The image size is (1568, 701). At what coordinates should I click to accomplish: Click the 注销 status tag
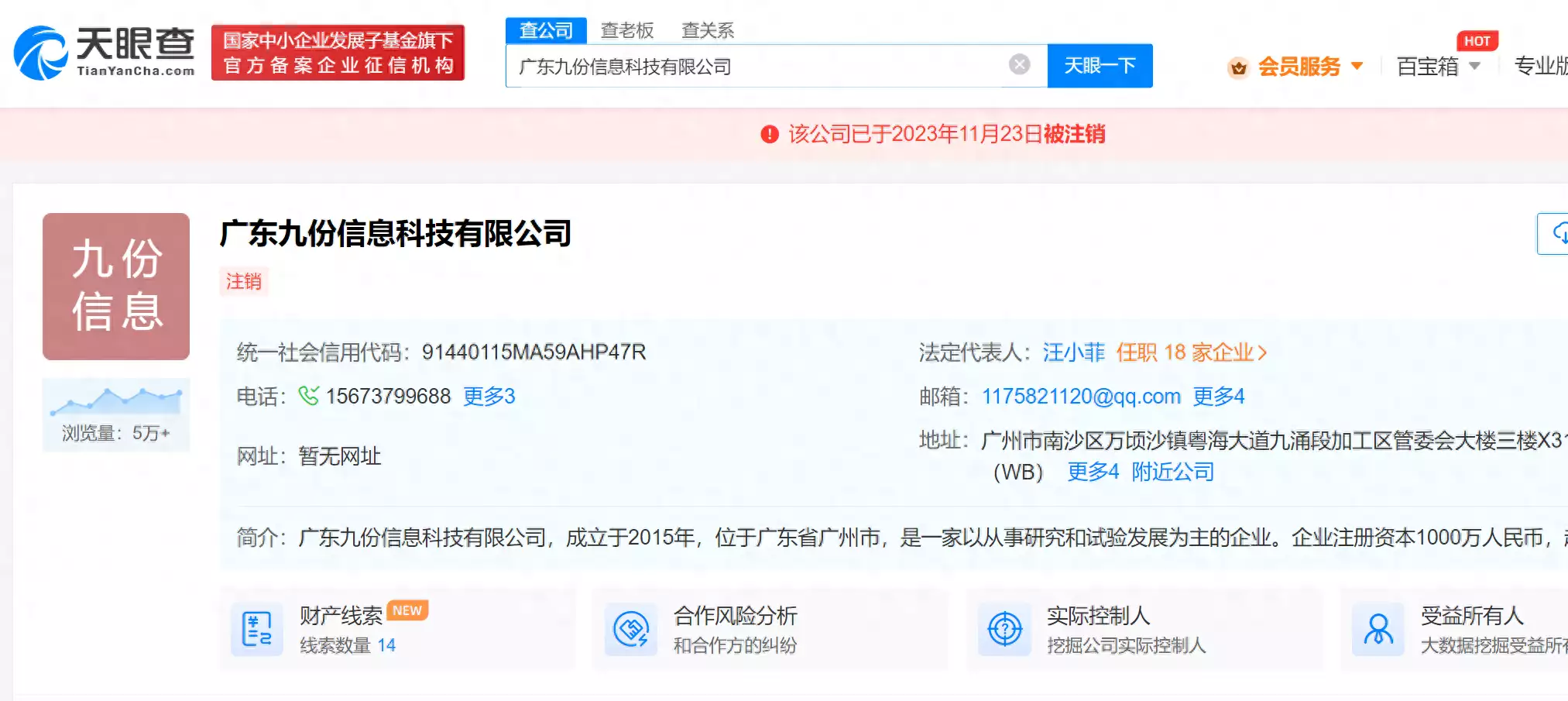[243, 281]
